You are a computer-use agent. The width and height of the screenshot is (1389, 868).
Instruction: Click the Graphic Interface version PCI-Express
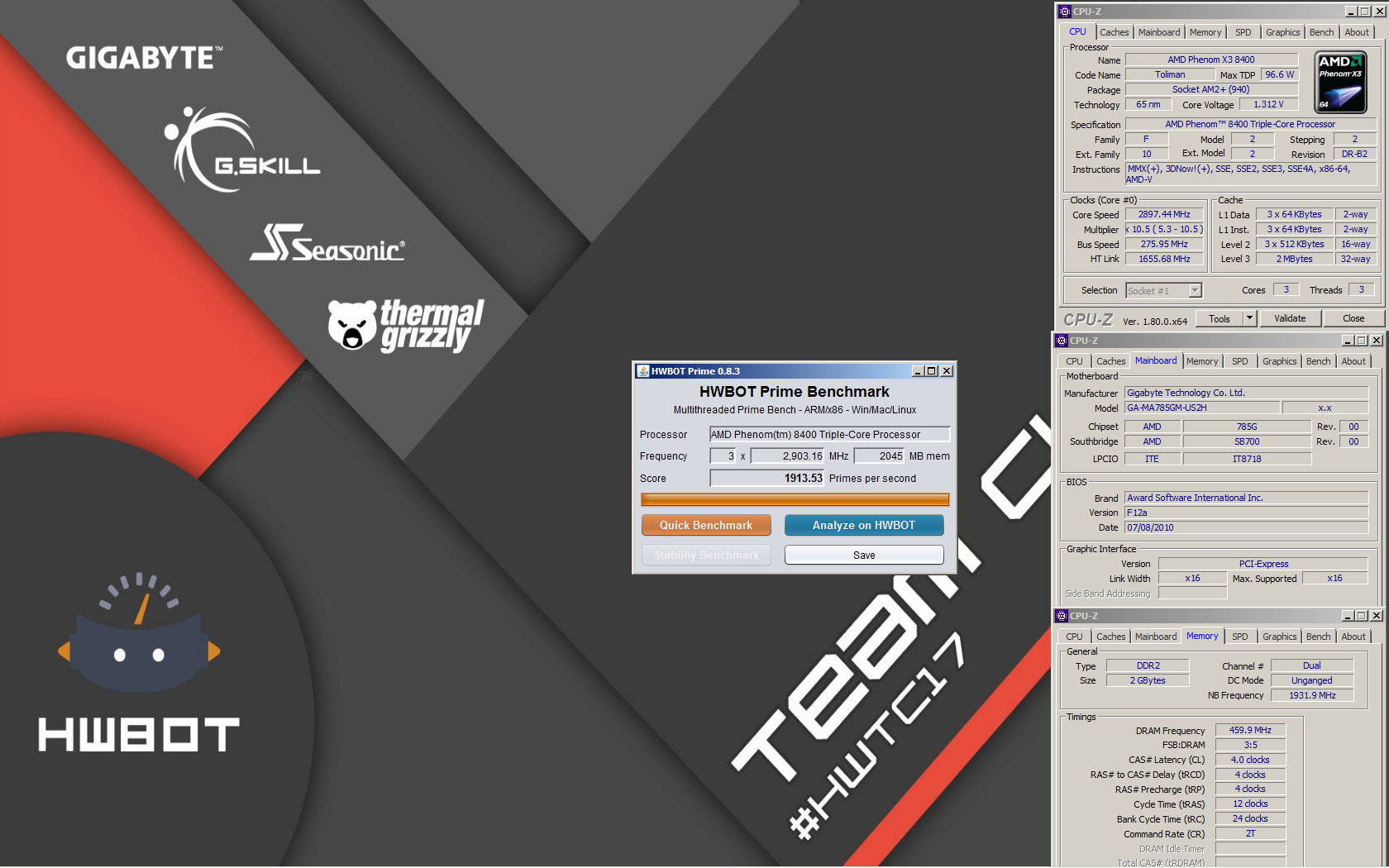tap(1263, 564)
